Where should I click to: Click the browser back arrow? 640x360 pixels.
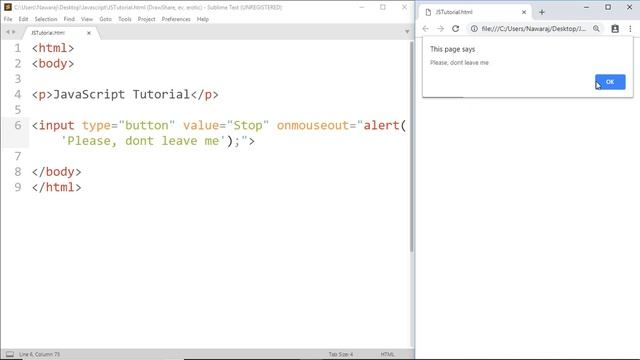click(x=426, y=29)
